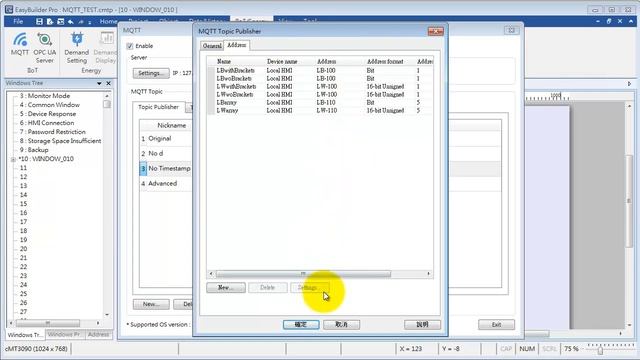Select the LBarray row
This screenshot has height=360, width=640.
point(320,102)
